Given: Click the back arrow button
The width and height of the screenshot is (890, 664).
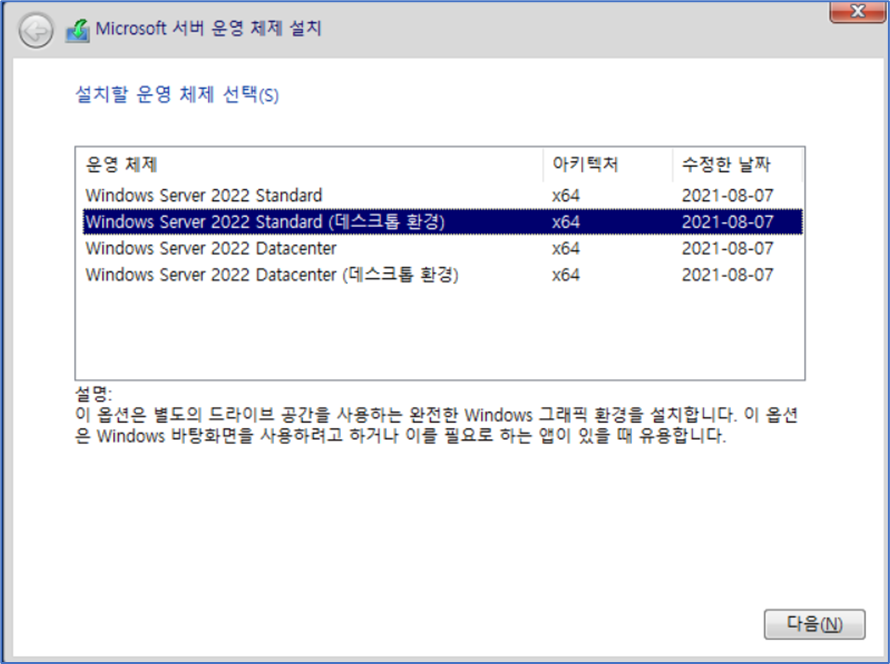Looking at the screenshot, I should 36,30.
